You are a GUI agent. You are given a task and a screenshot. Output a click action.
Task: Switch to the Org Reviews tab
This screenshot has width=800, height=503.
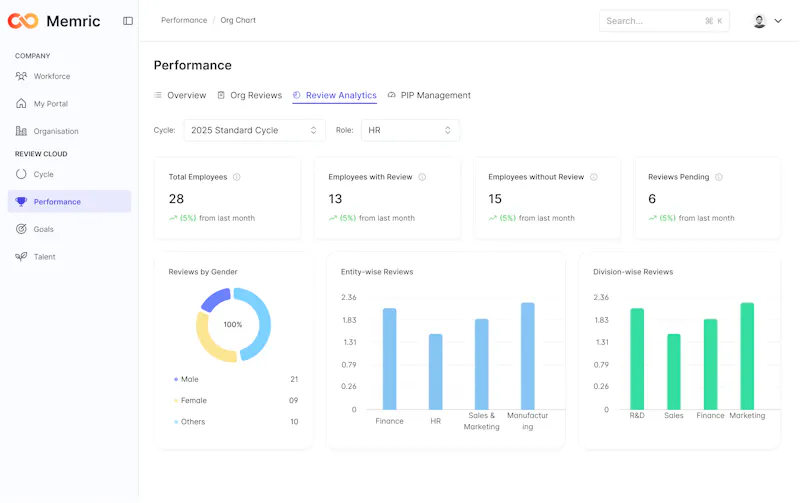[250, 95]
